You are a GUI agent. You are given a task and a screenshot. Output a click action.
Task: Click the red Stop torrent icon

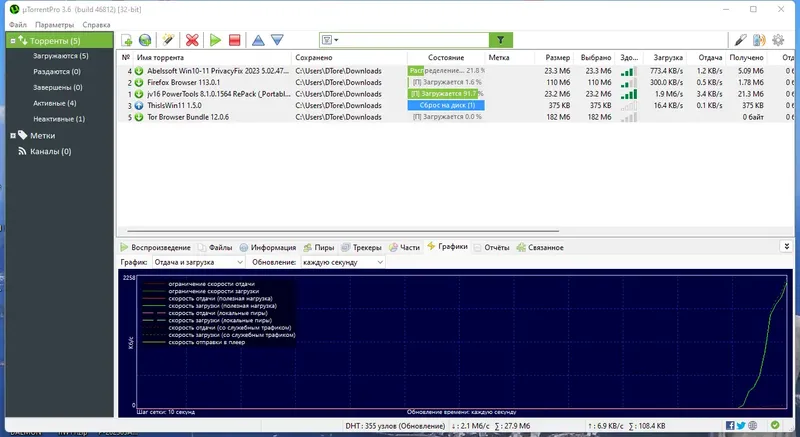[x=235, y=40]
